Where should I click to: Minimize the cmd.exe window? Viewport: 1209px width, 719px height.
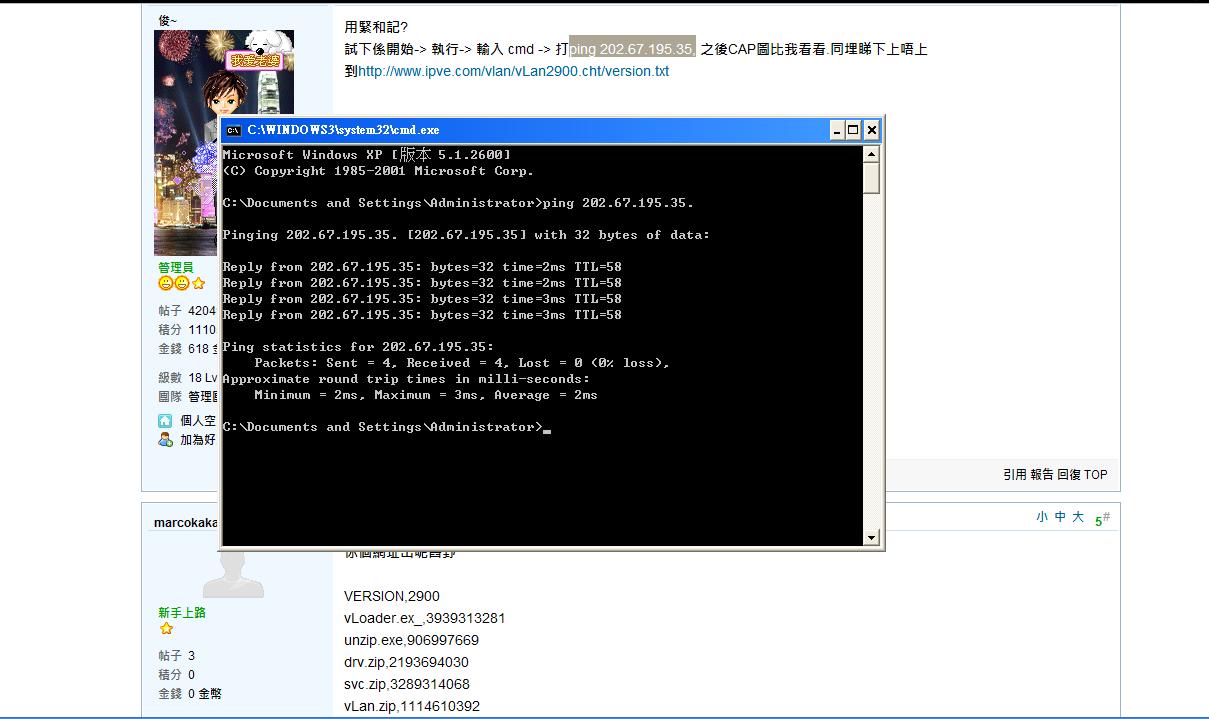(837, 130)
